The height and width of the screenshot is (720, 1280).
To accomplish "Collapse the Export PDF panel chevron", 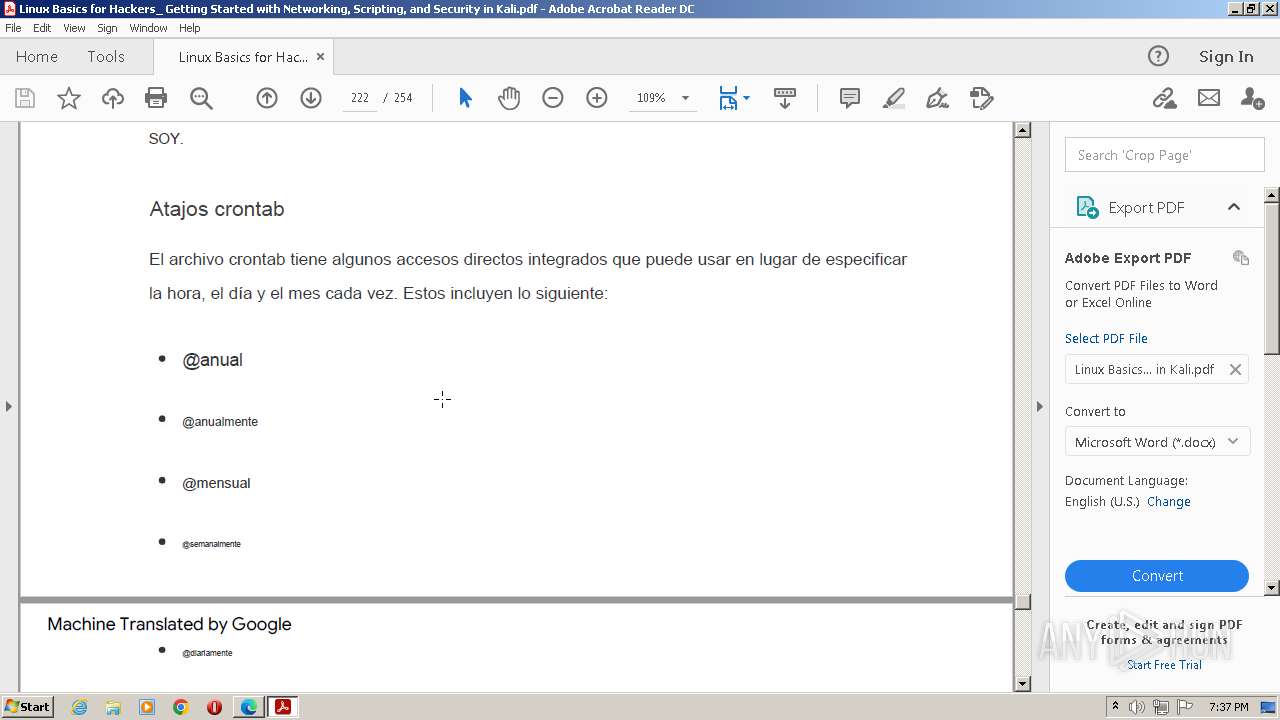I will point(1234,207).
